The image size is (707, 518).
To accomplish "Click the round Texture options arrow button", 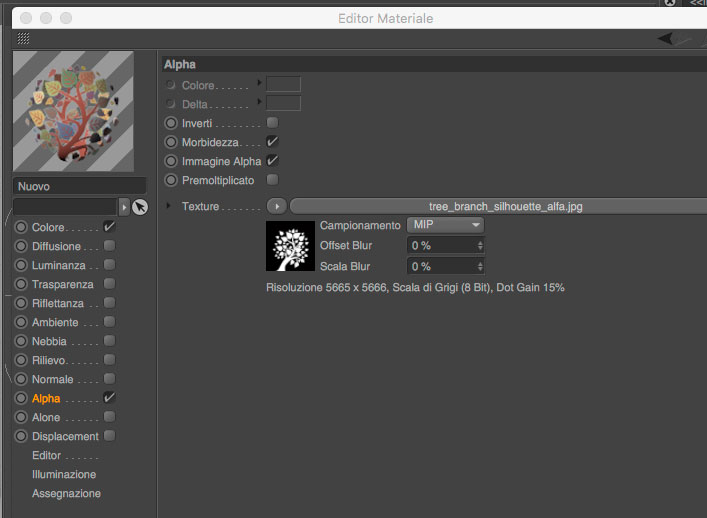I will tap(277, 206).
